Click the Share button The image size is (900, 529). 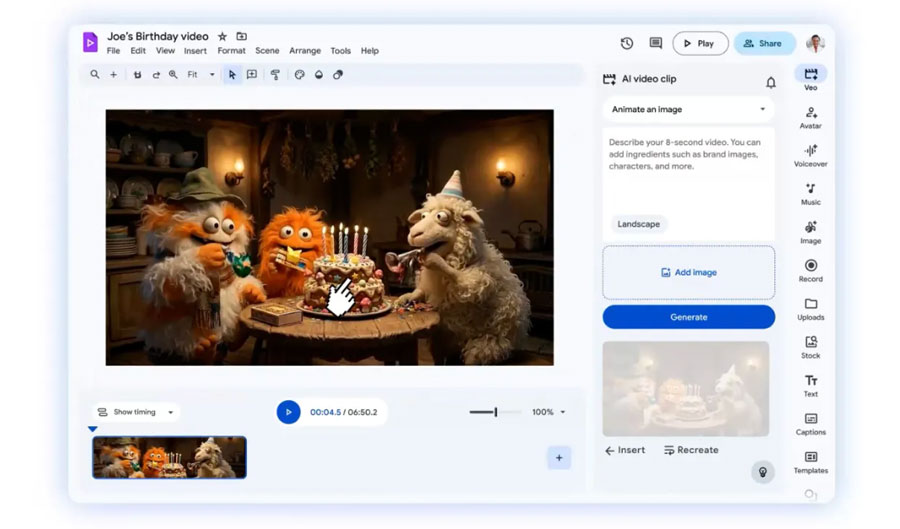(x=764, y=43)
